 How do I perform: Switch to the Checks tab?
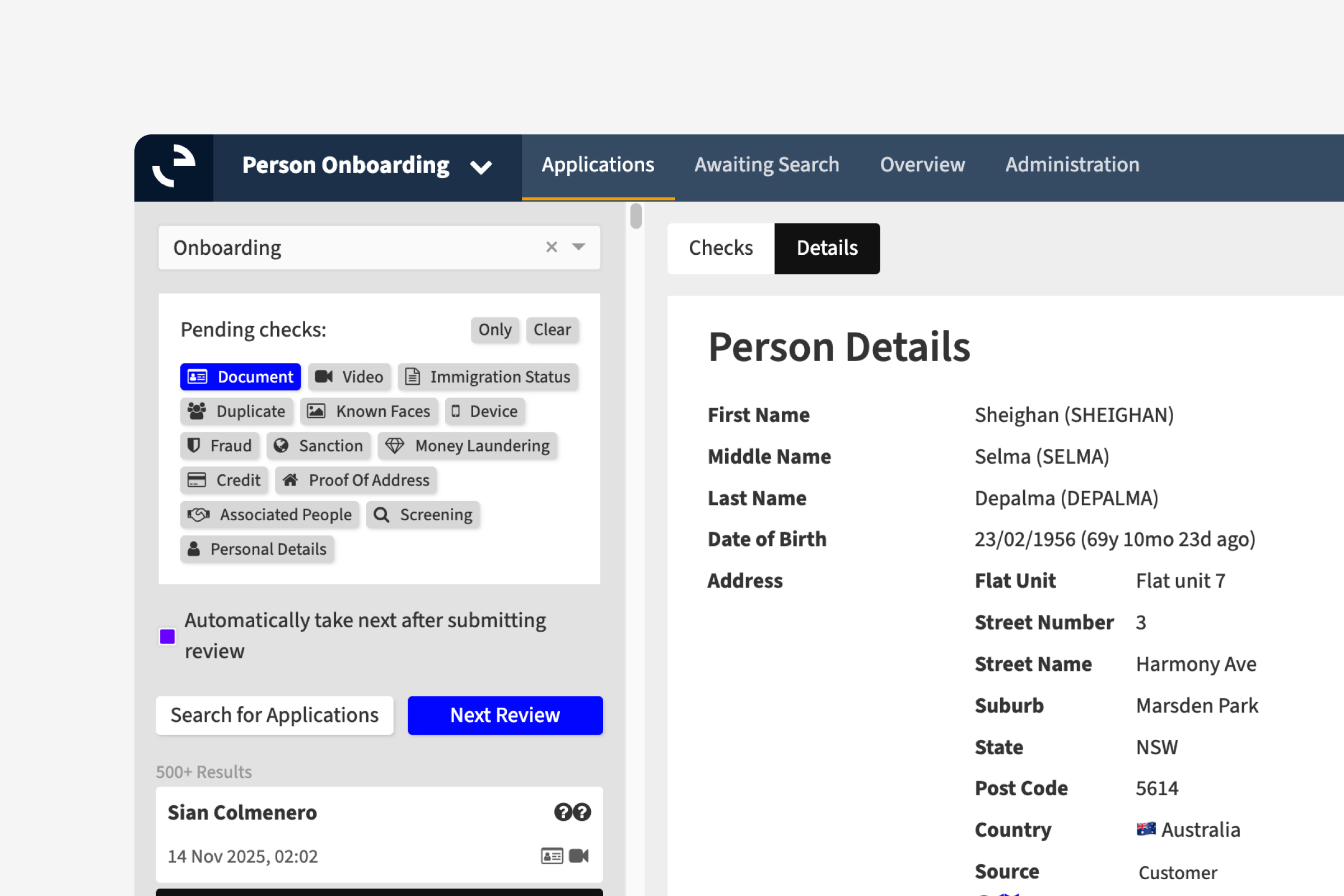[x=721, y=248]
